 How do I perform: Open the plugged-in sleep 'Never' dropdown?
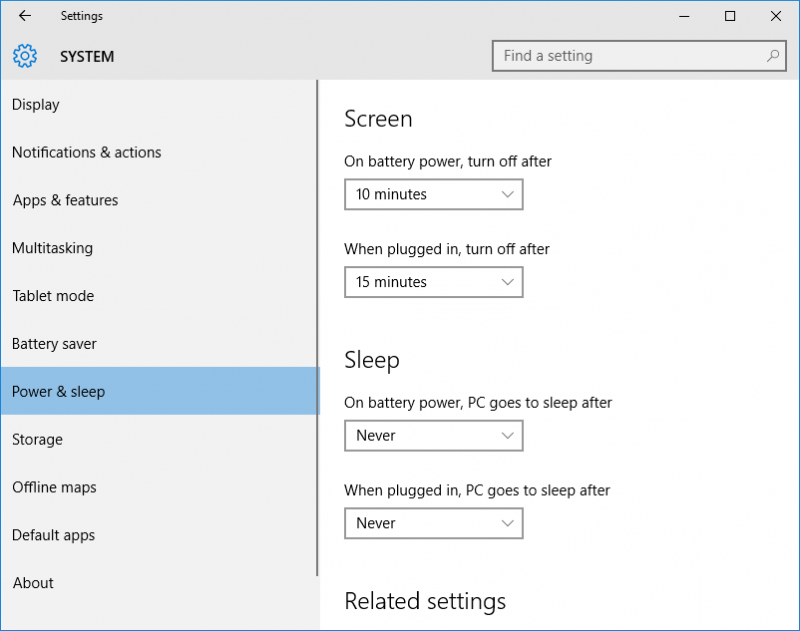(433, 523)
